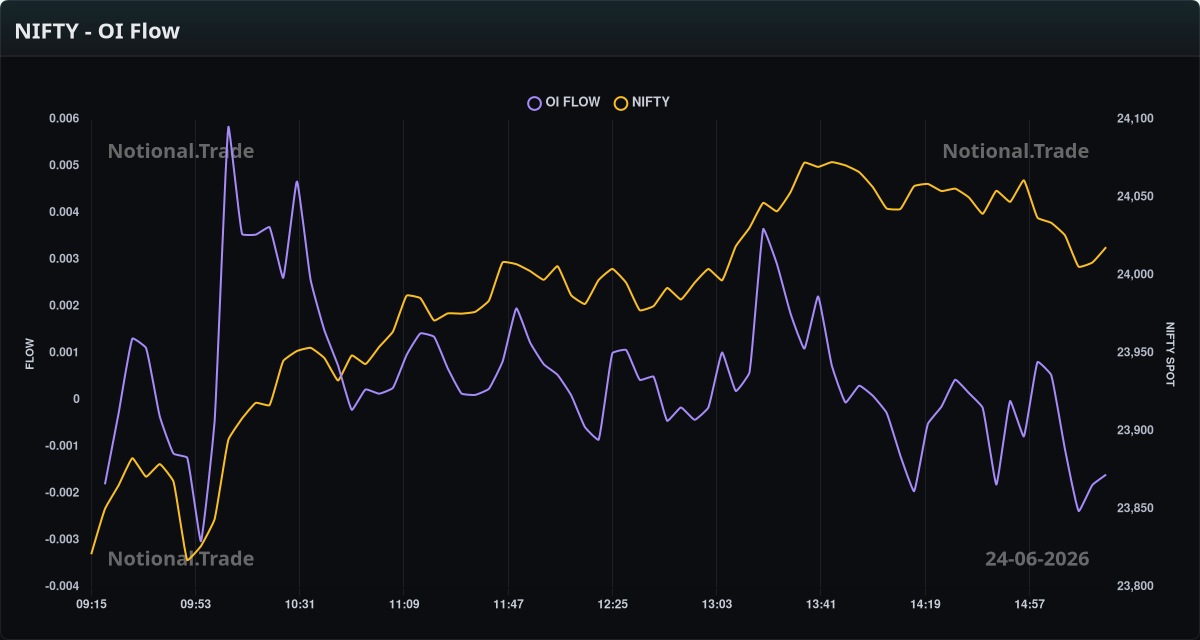The image size is (1200, 640).
Task: Click the 14:19 time axis label
Action: [x=924, y=604]
